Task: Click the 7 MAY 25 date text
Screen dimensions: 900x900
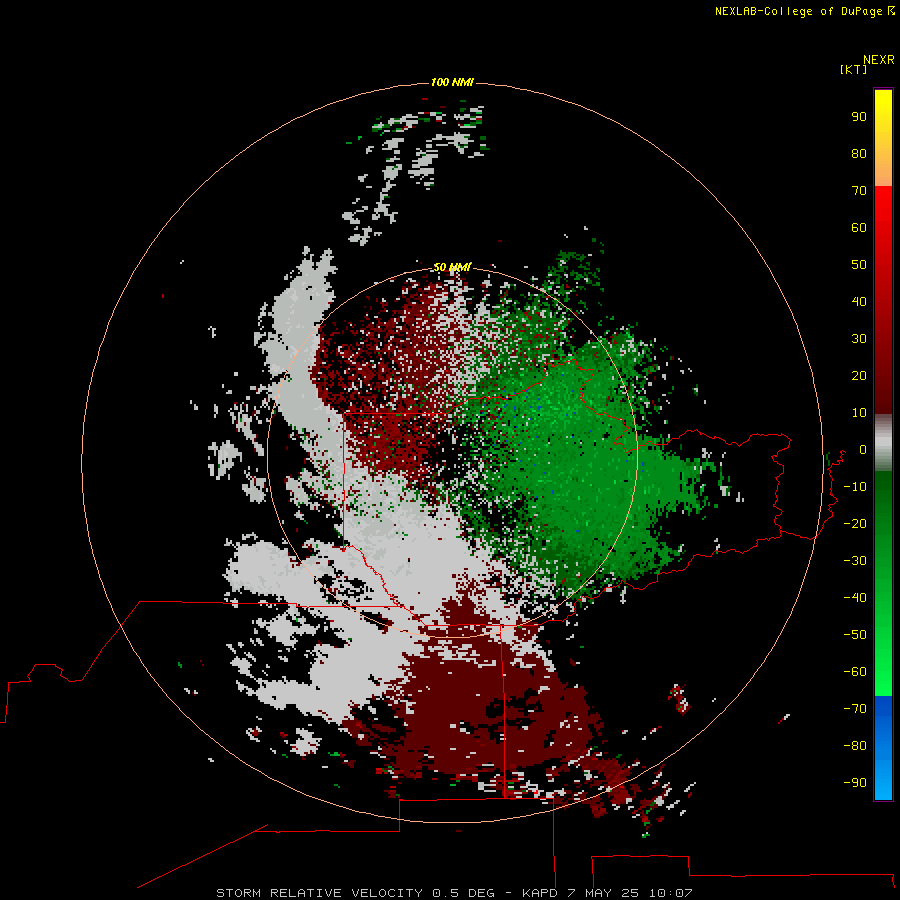Action: pos(603,893)
